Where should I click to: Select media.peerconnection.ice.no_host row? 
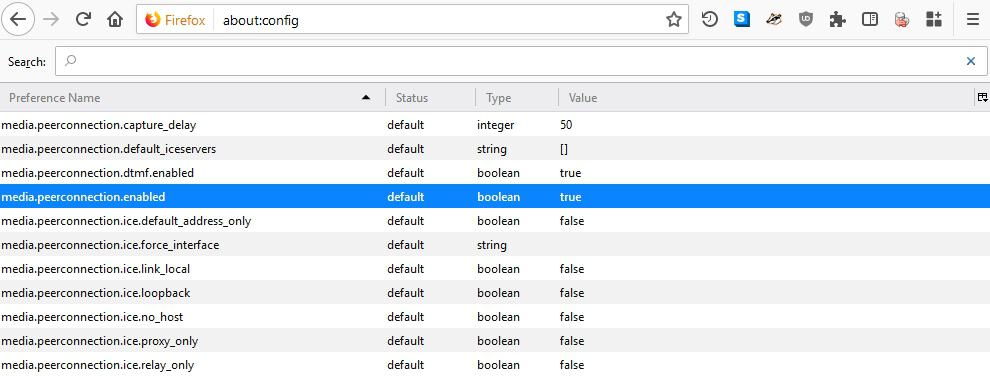coord(495,317)
